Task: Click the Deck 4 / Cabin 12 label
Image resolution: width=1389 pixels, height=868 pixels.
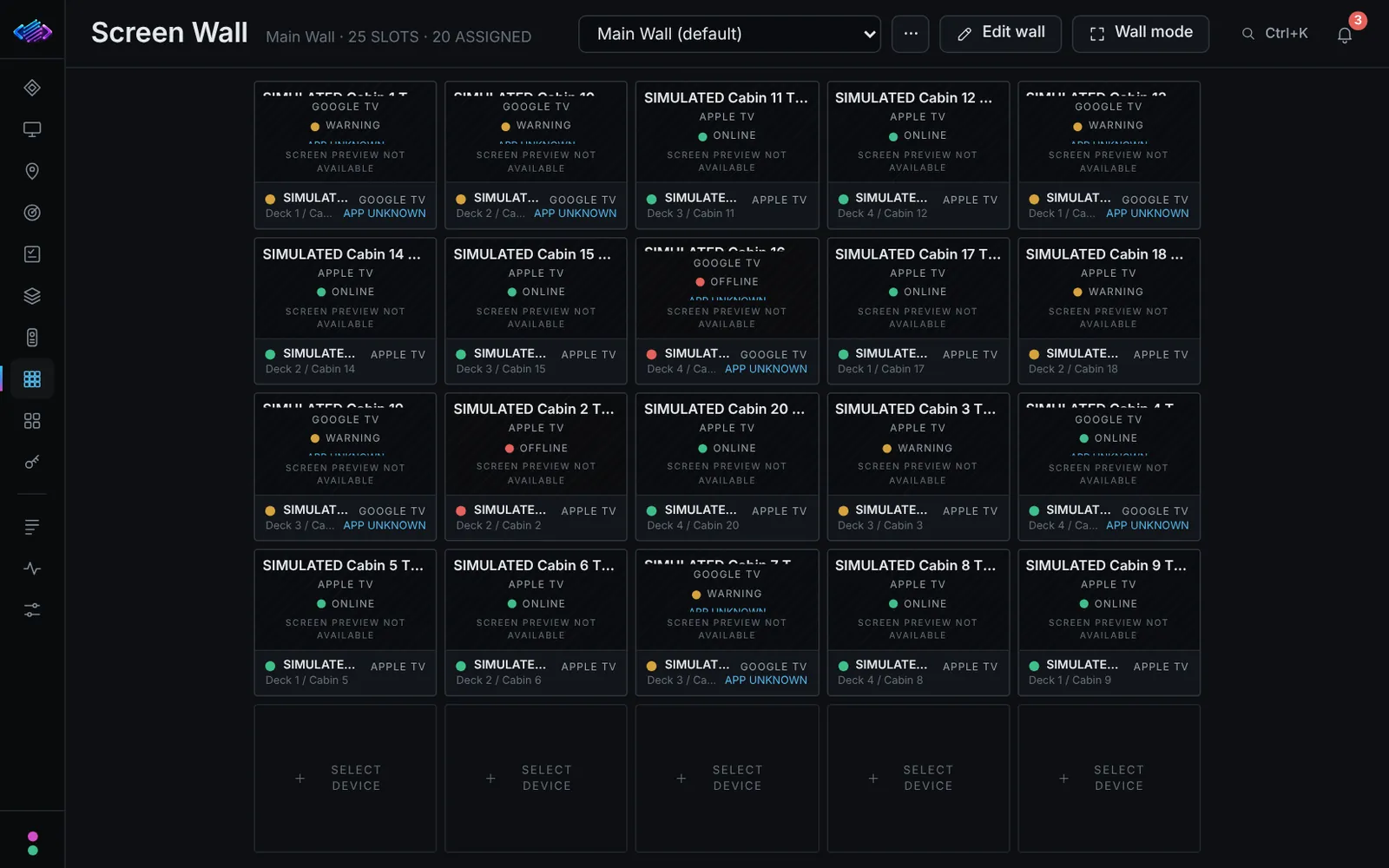Action: coord(882,214)
